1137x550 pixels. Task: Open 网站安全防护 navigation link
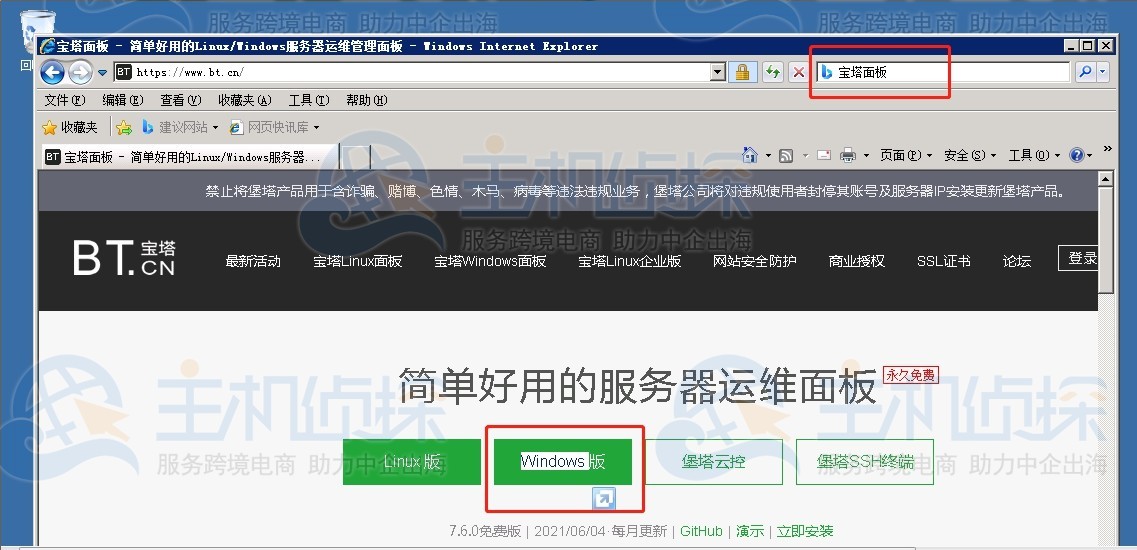pyautogui.click(x=755, y=261)
